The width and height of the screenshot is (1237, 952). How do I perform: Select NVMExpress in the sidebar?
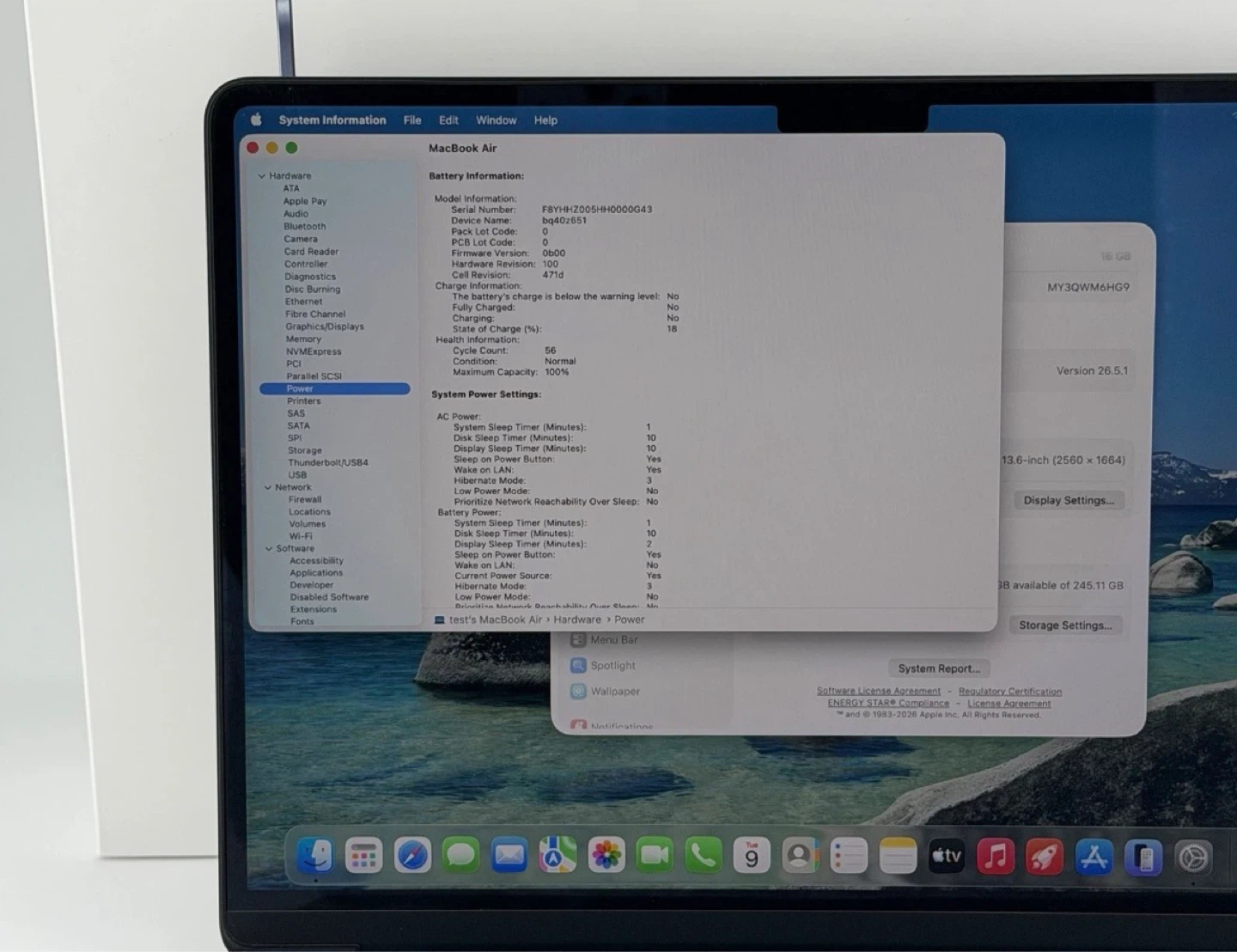(x=314, y=351)
